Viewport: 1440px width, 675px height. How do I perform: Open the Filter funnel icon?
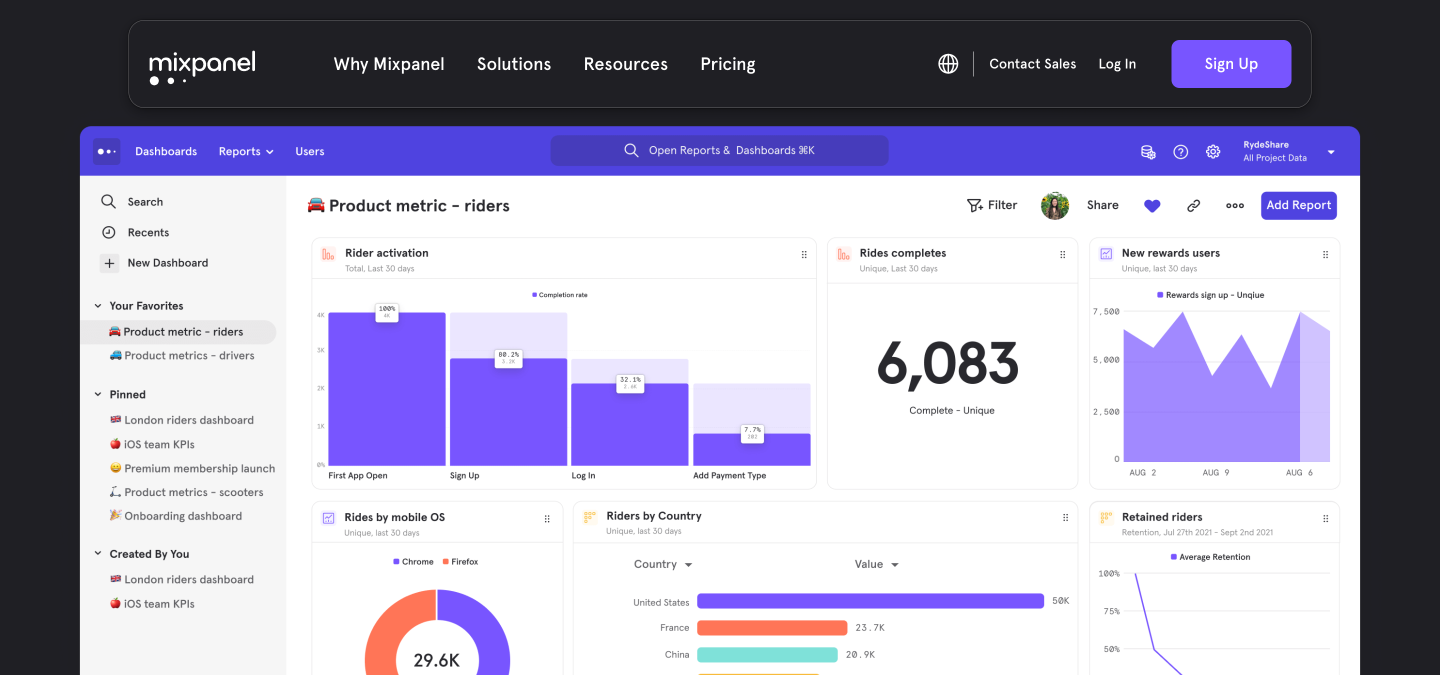(974, 205)
